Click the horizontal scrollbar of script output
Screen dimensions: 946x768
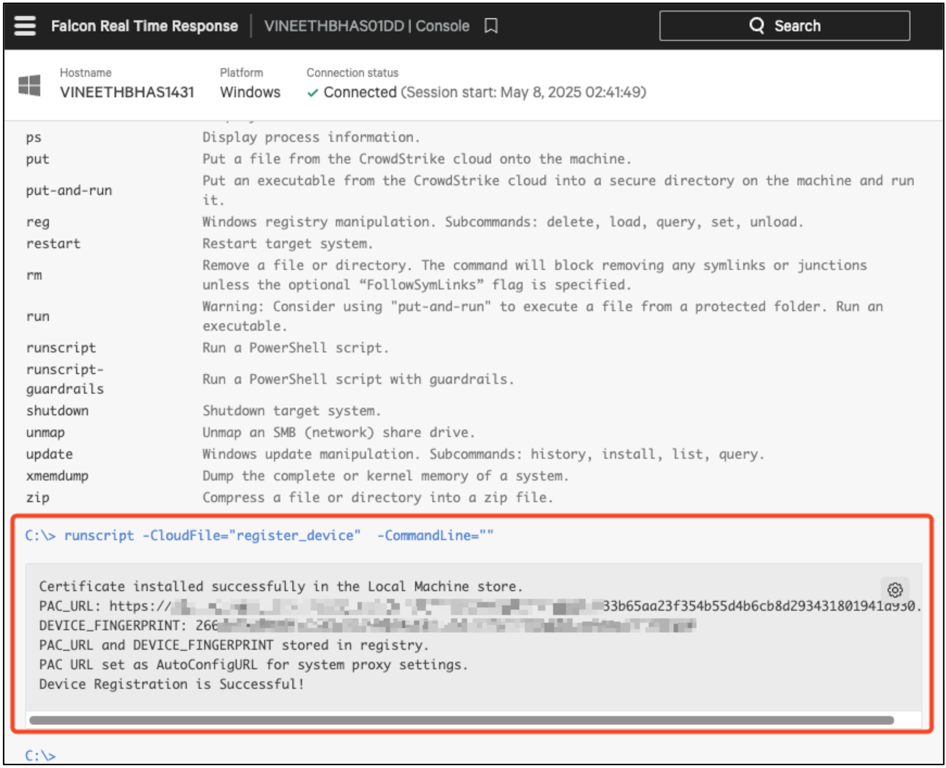(462, 720)
